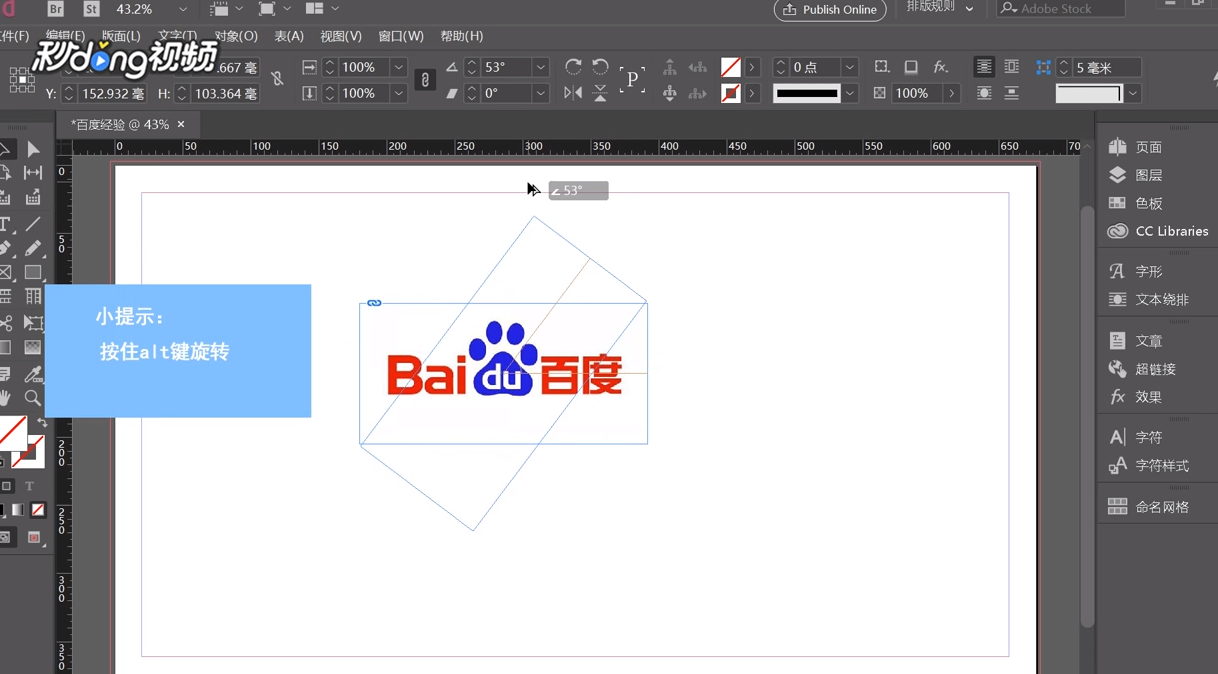
Task: Expand the rotation angle 53° dropdown
Action: (540, 67)
